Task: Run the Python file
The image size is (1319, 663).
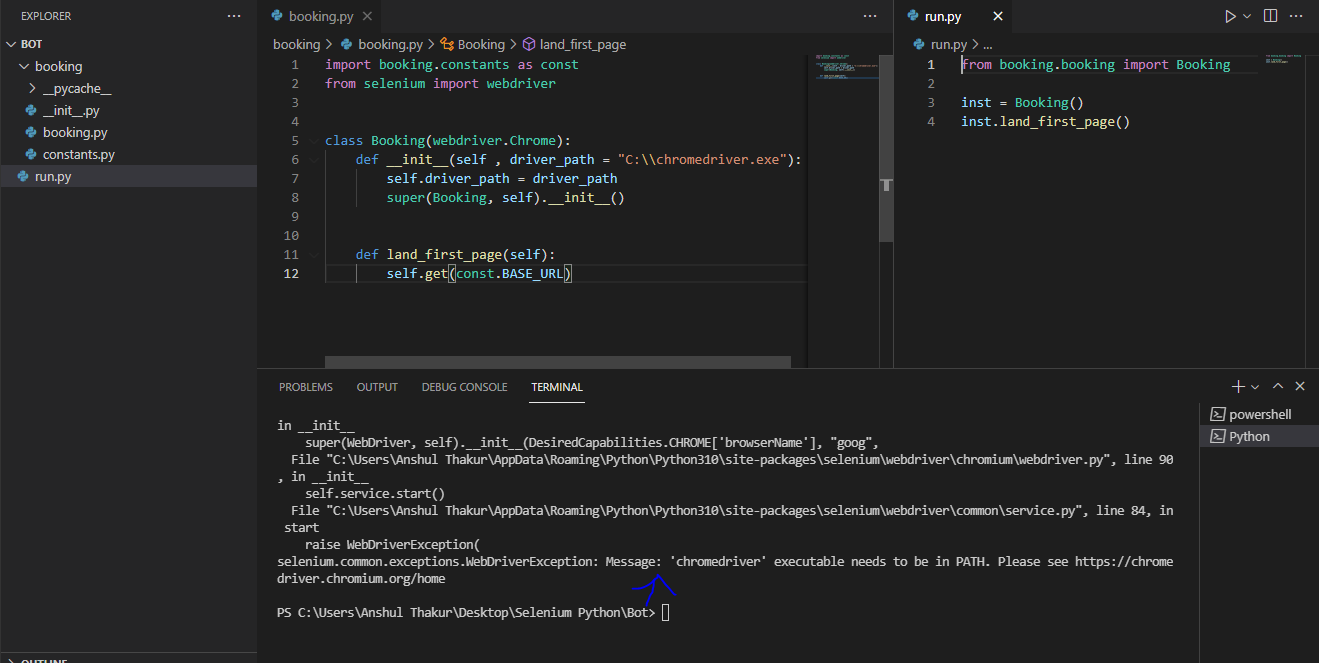Action: point(1230,16)
